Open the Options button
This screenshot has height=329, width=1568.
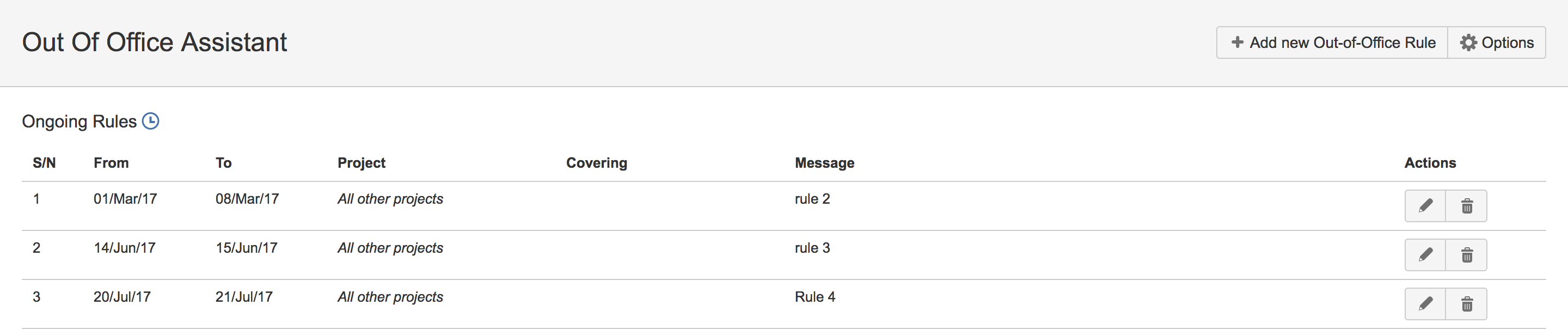(1496, 42)
